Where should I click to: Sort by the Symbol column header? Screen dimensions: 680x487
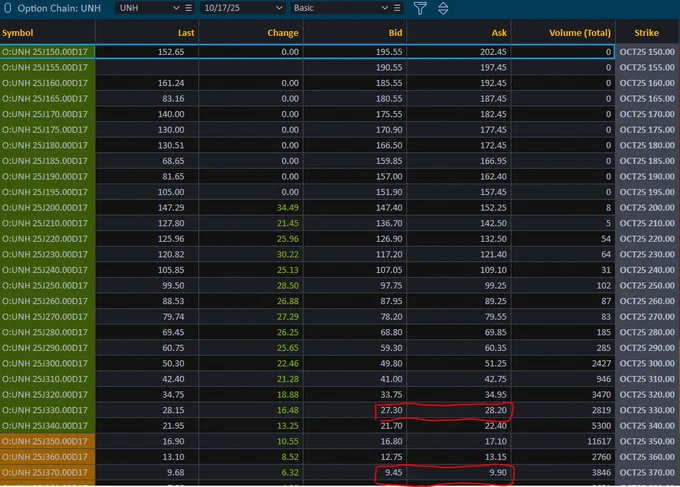[17, 33]
